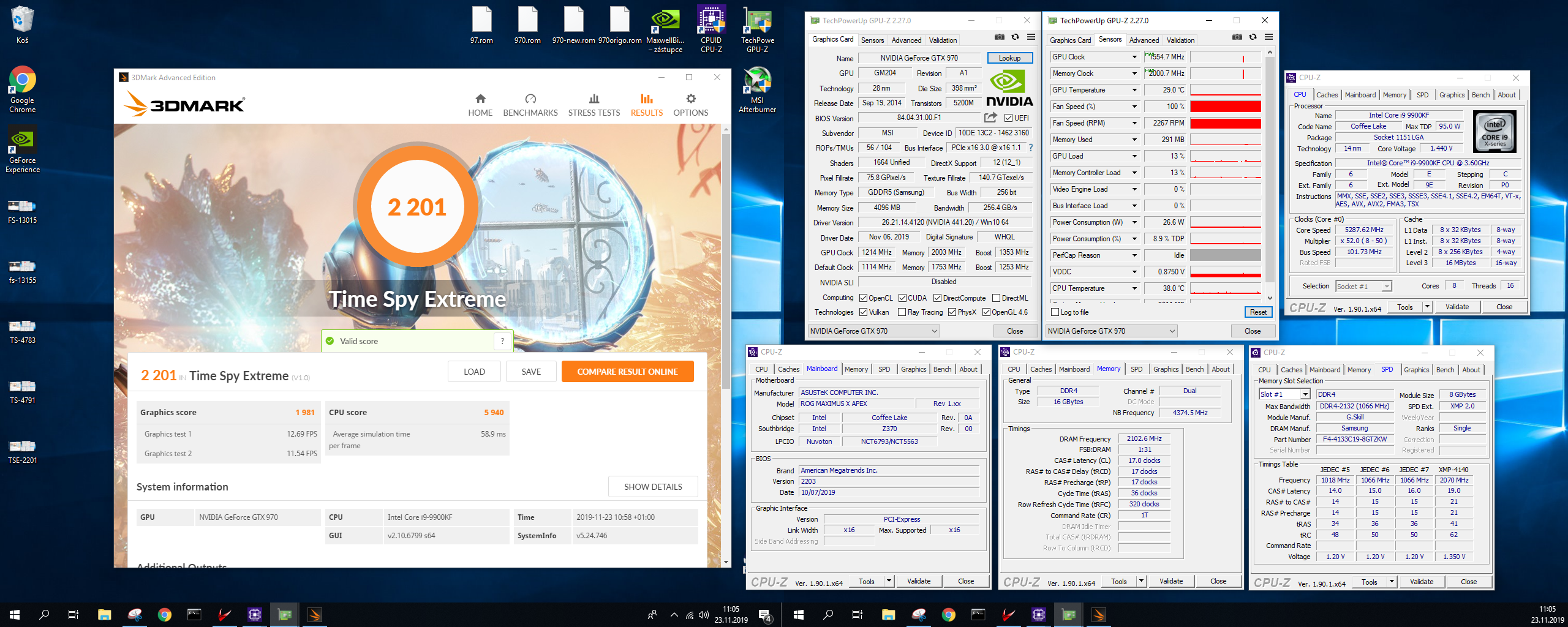Click the Bus Interface question mark in GPU-Z
Viewport: 1568px width, 627px height.
point(1031,148)
